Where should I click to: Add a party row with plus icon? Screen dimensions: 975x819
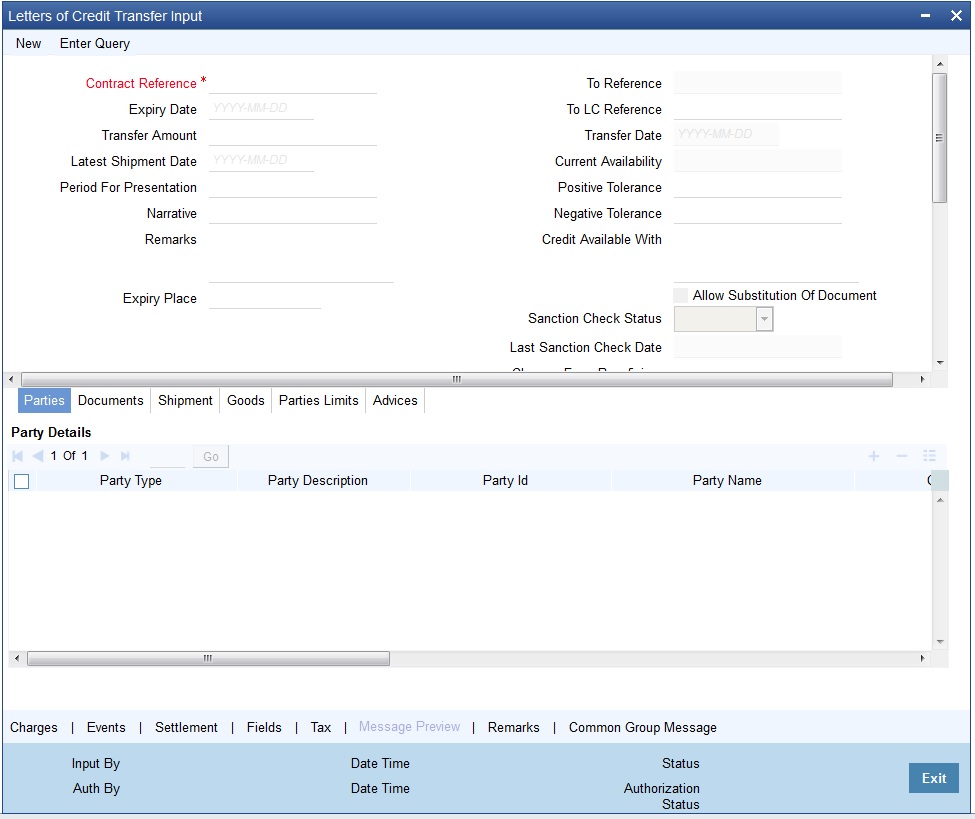[874, 456]
